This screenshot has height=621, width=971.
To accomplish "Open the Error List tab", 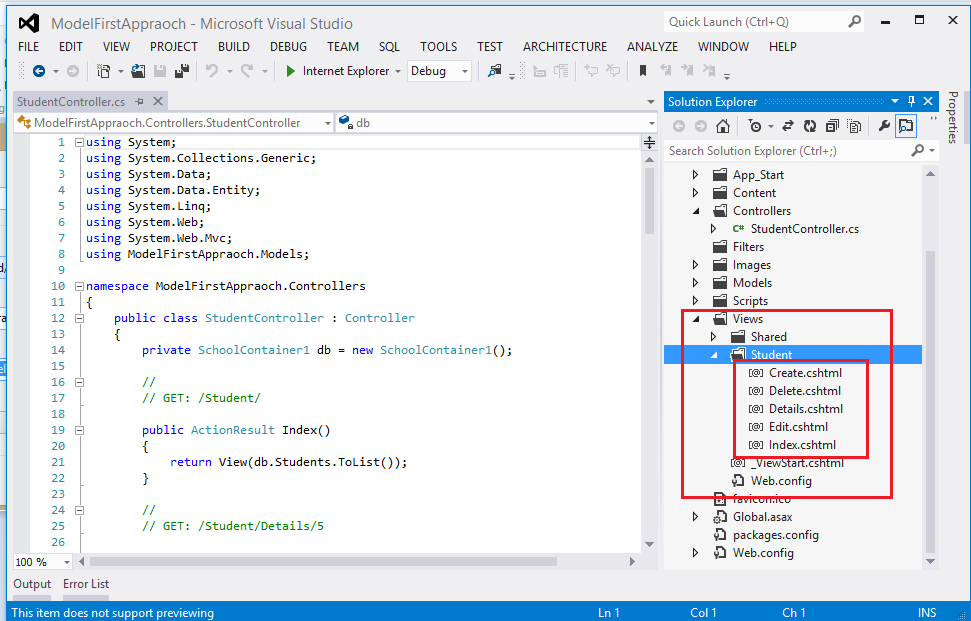I will point(86,584).
